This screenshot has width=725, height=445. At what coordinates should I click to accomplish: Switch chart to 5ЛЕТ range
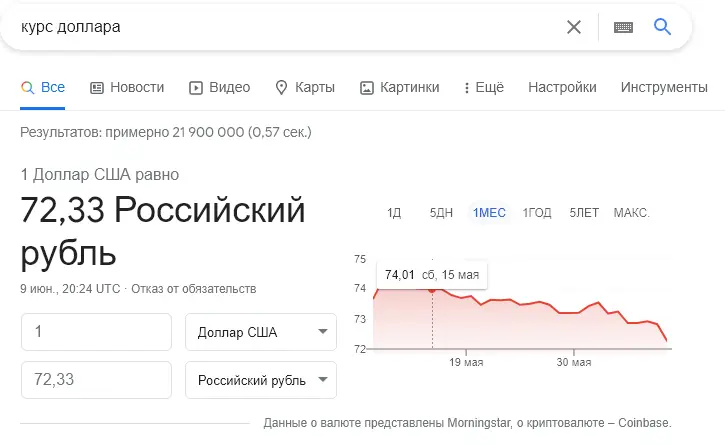584,213
